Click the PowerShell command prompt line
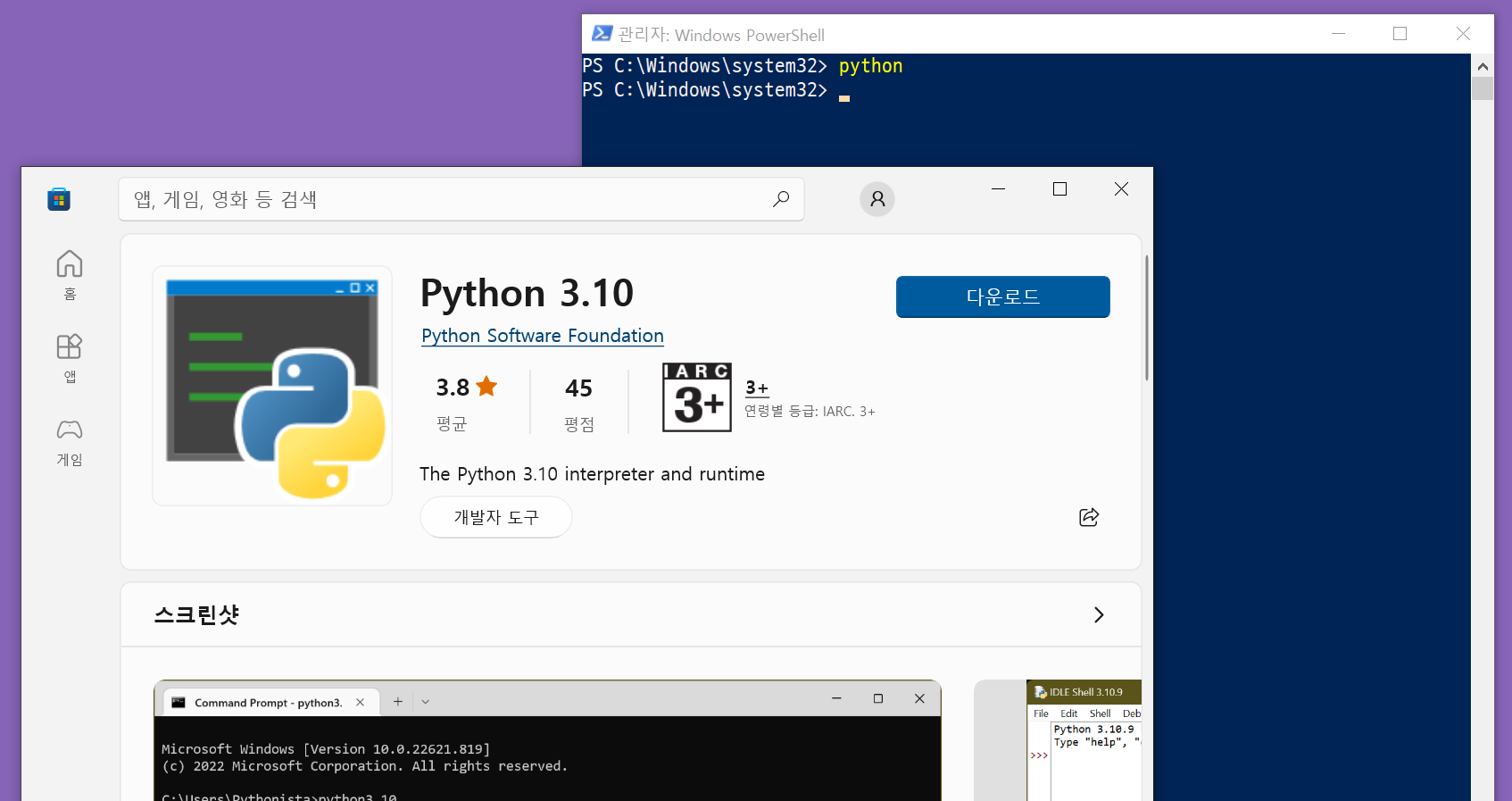Screen dimensions: 1512x801 point(717,90)
